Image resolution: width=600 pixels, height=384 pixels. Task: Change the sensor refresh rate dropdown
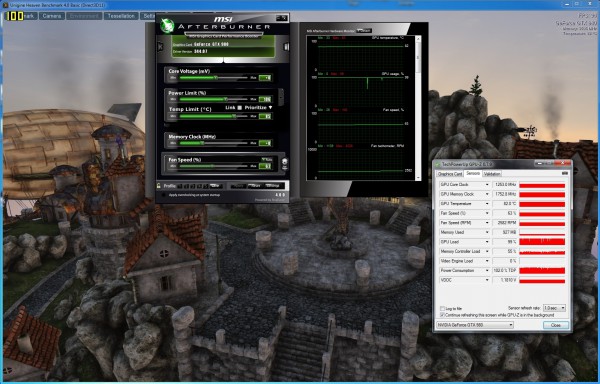[x=554, y=308]
